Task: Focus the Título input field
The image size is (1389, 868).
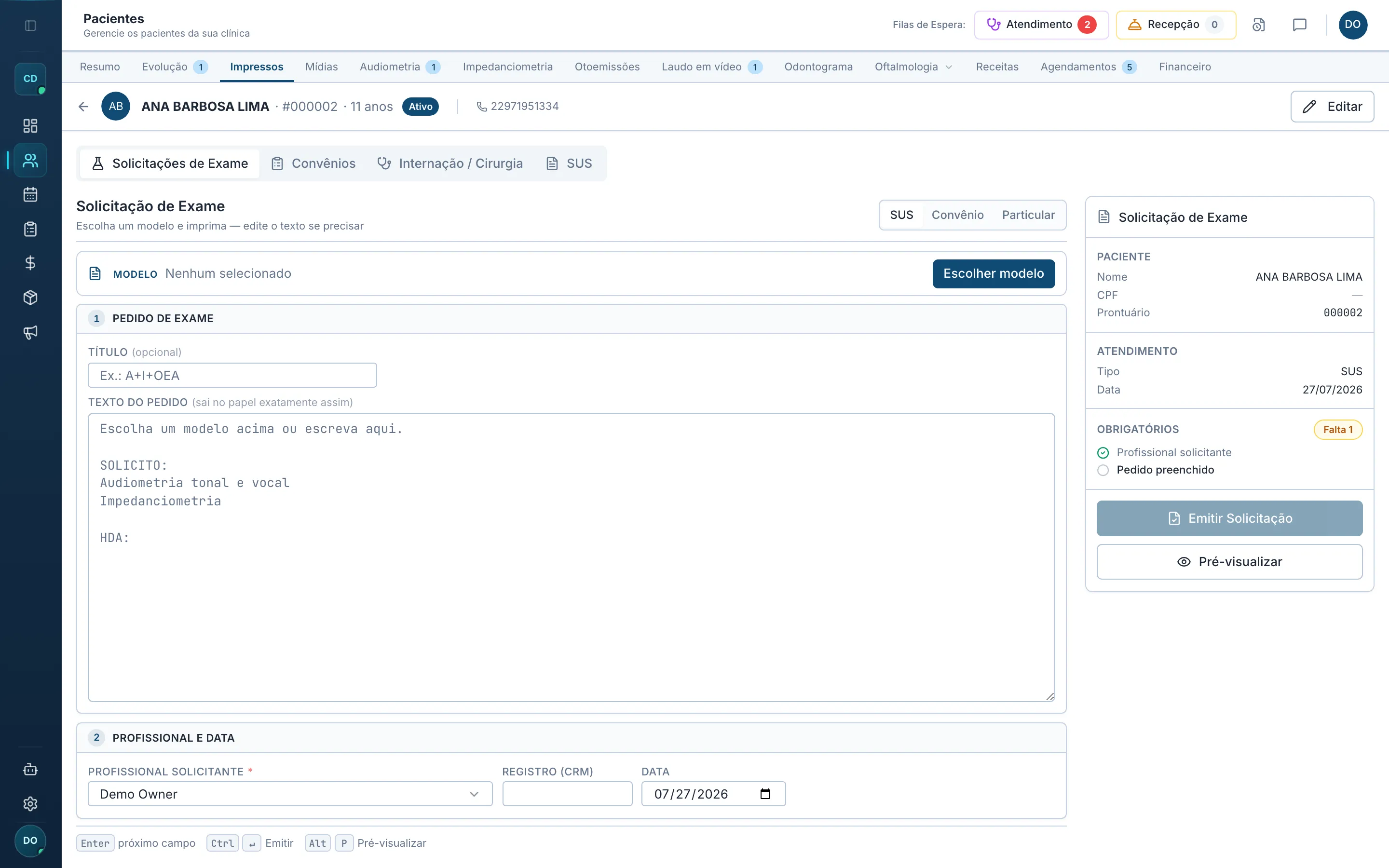Action: coord(232,376)
